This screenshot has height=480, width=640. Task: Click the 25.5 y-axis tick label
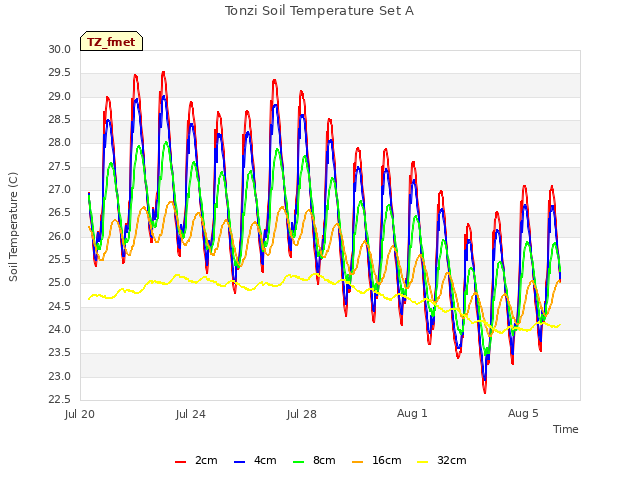60,259
